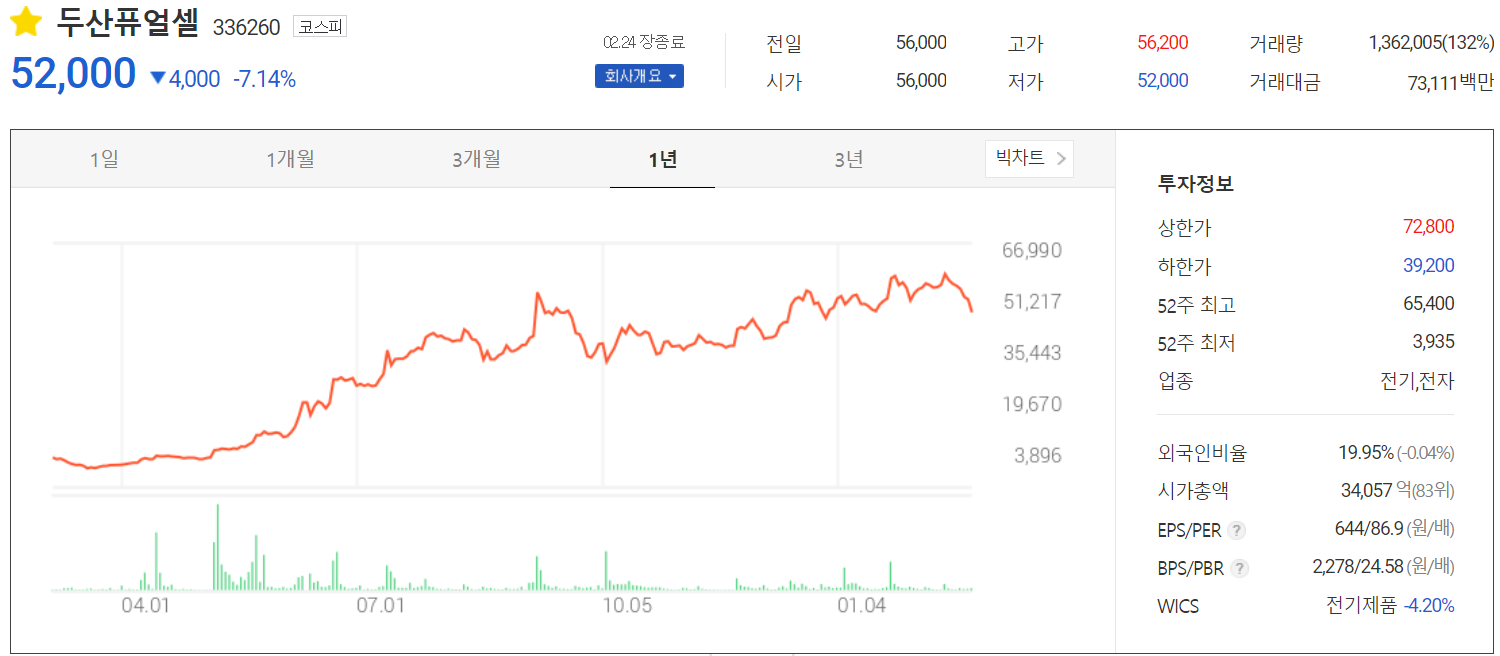Click the -7.14% change rate
The width and height of the screenshot is (1500, 656).
[x=265, y=79]
